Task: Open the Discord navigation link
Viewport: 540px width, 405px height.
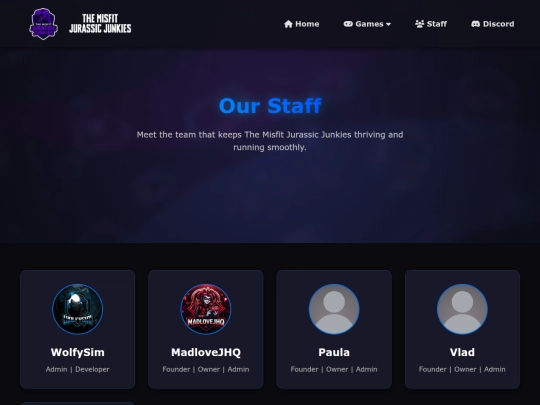Action: (492, 24)
